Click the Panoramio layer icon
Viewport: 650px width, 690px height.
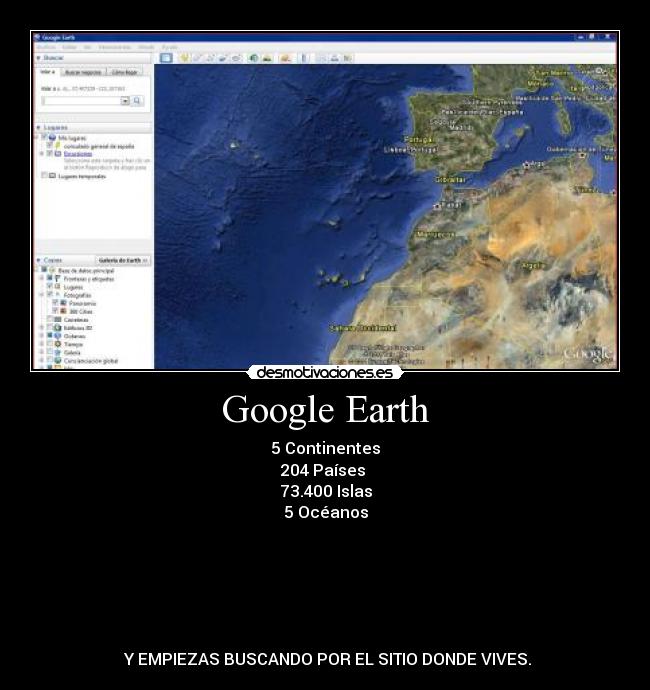click(63, 303)
